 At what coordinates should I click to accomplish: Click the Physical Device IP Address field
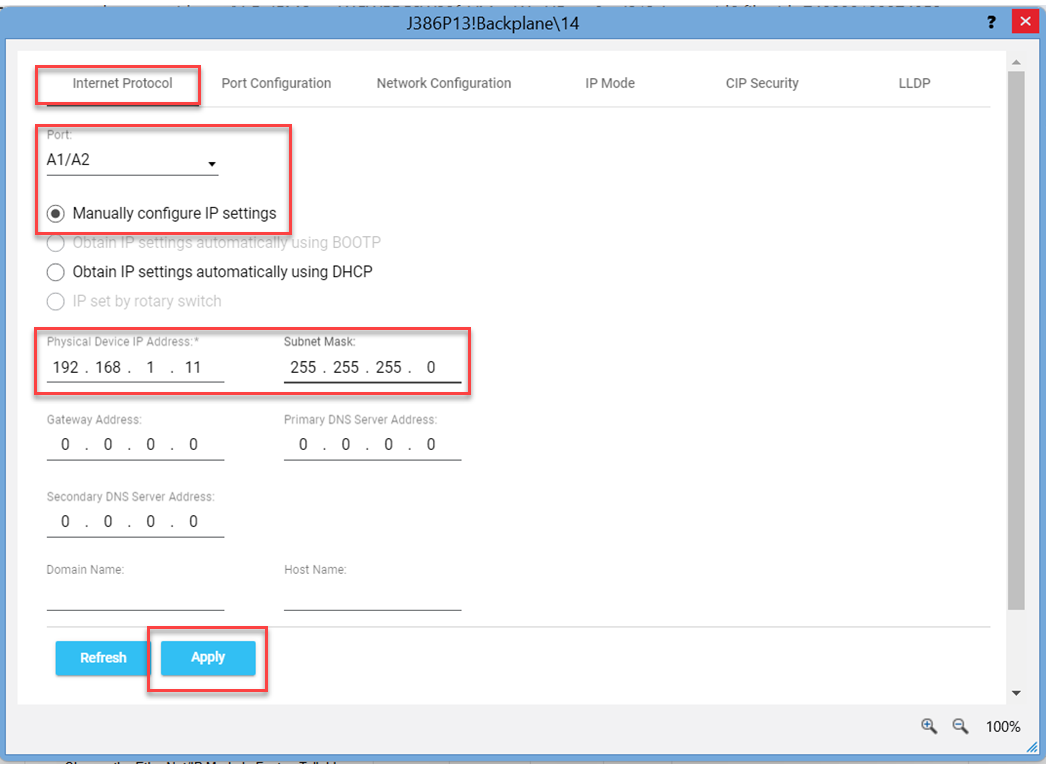(130, 366)
